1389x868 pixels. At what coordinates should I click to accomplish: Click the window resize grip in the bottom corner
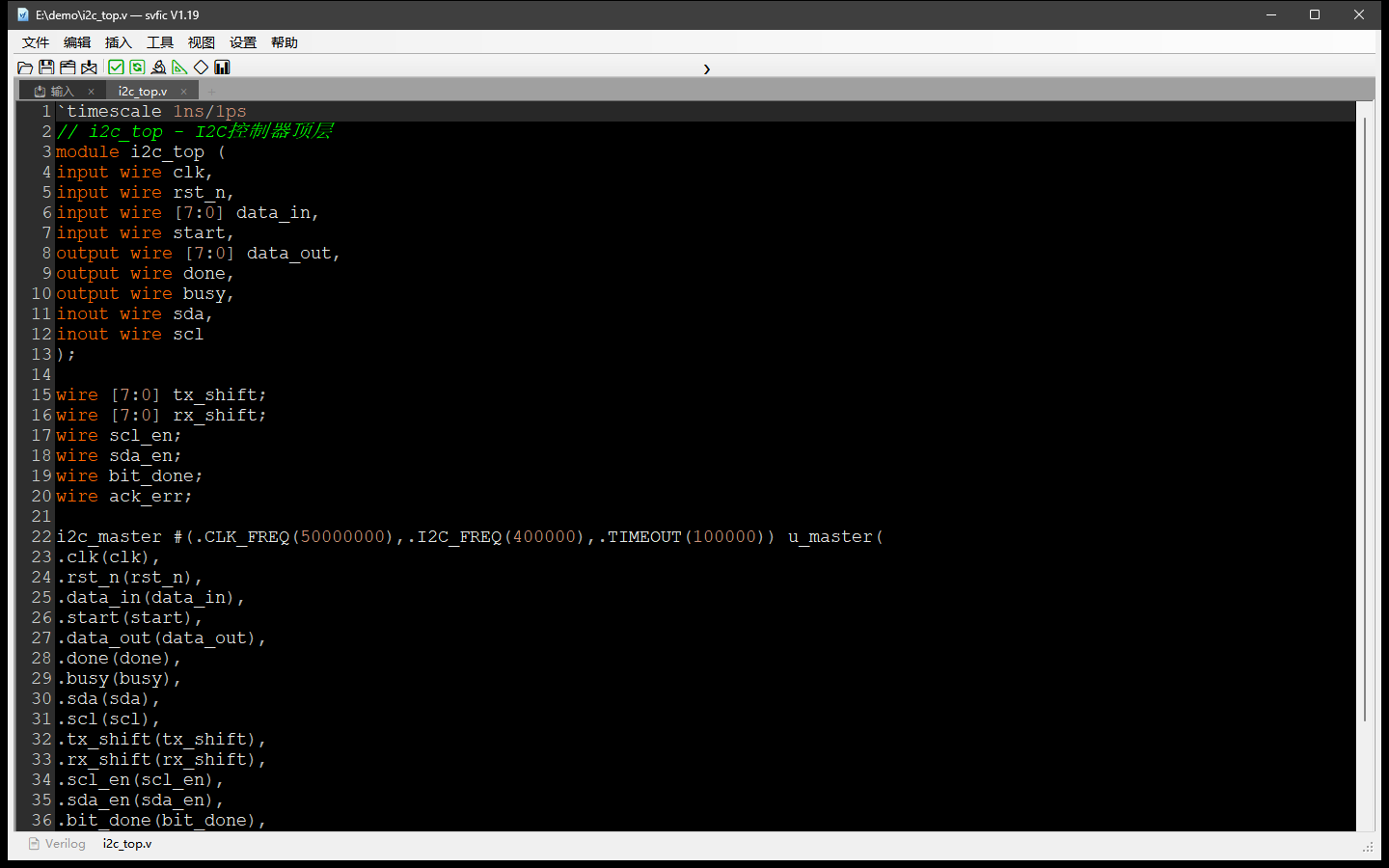click(x=1368, y=847)
